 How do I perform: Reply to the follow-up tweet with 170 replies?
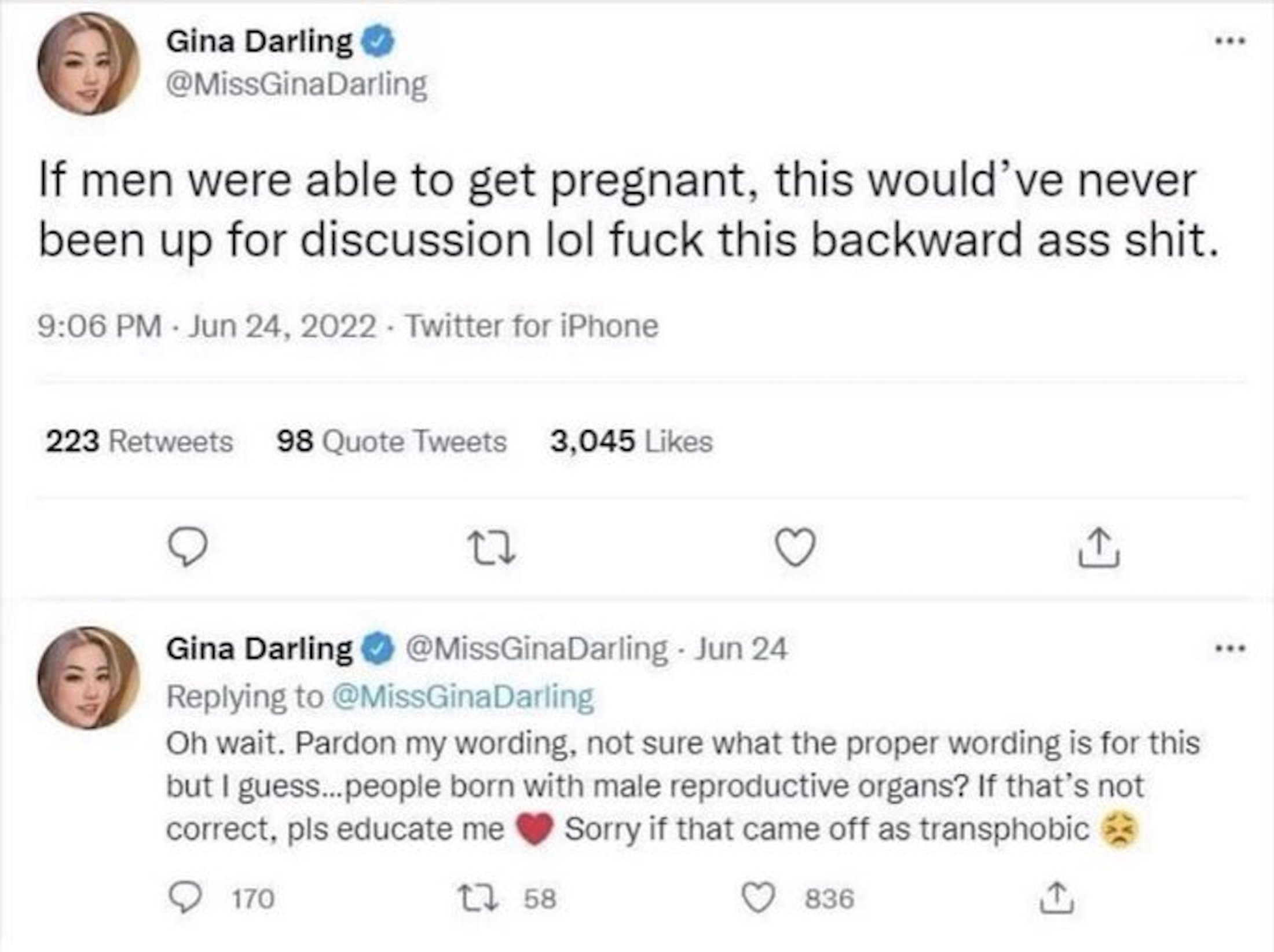(186, 898)
